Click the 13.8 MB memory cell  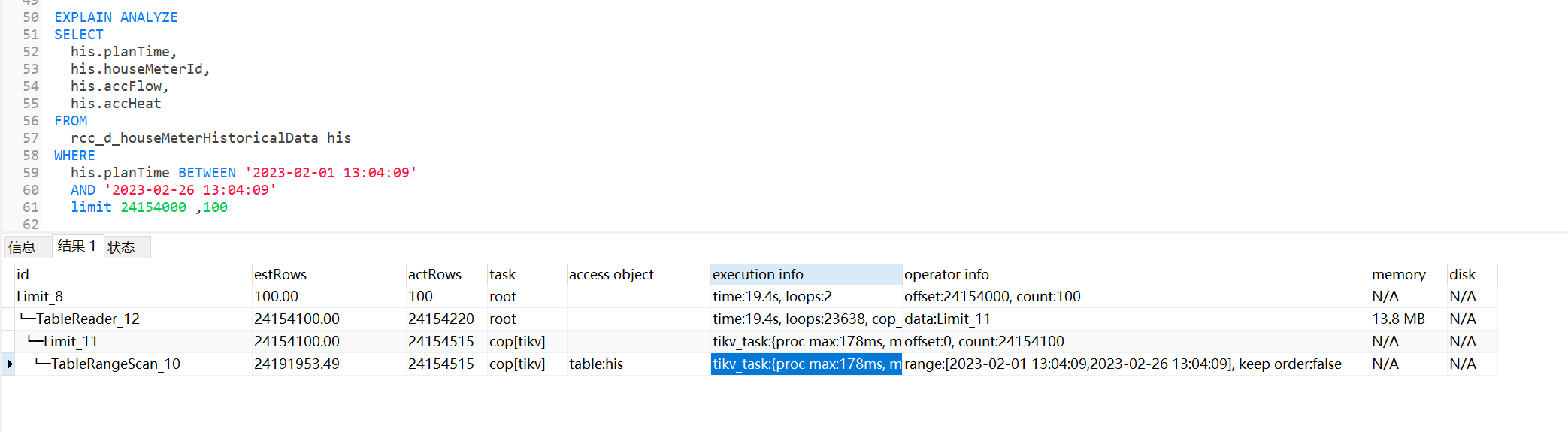(1398, 319)
